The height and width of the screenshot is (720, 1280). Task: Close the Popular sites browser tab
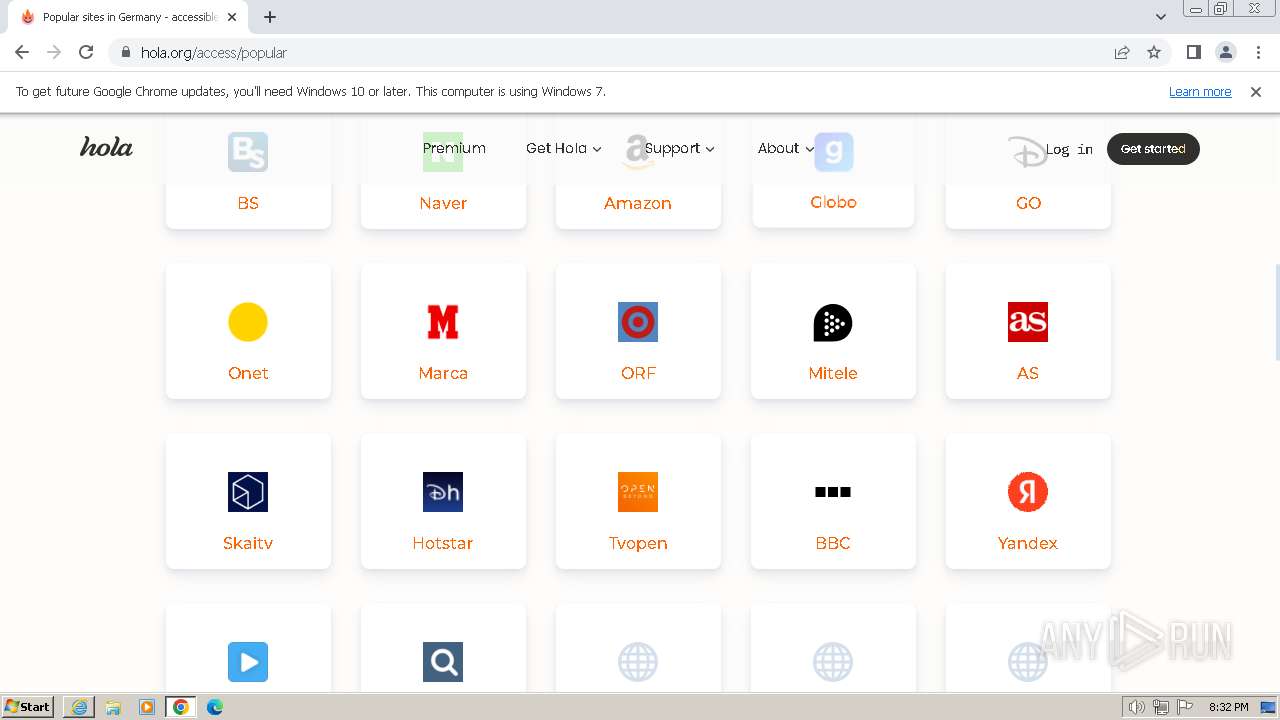tap(232, 17)
